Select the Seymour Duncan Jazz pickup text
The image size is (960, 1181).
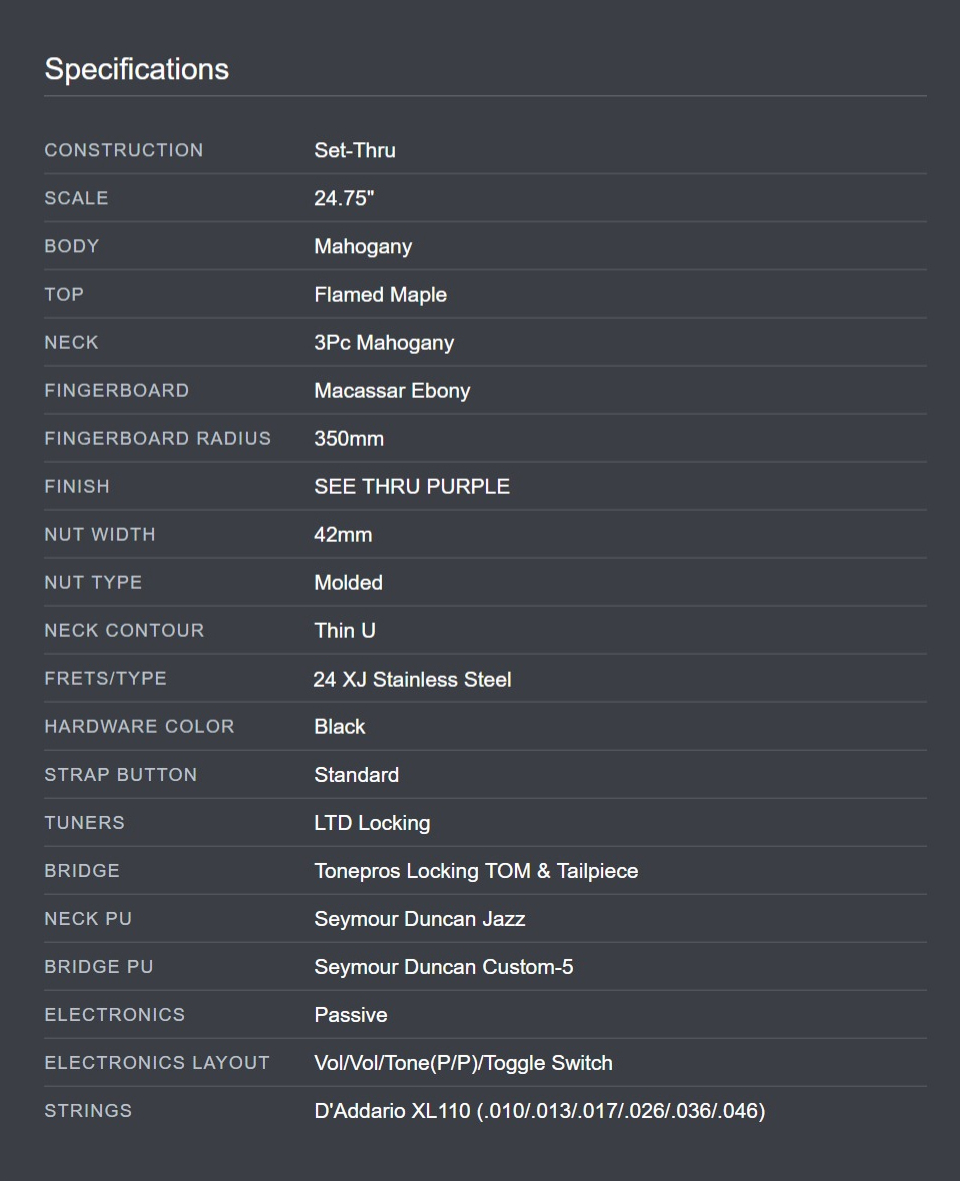click(419, 919)
